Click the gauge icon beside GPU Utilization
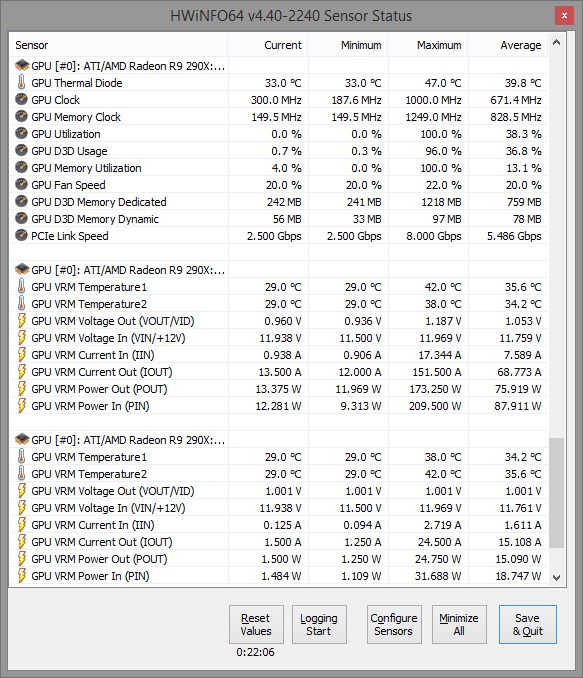 coord(21,134)
